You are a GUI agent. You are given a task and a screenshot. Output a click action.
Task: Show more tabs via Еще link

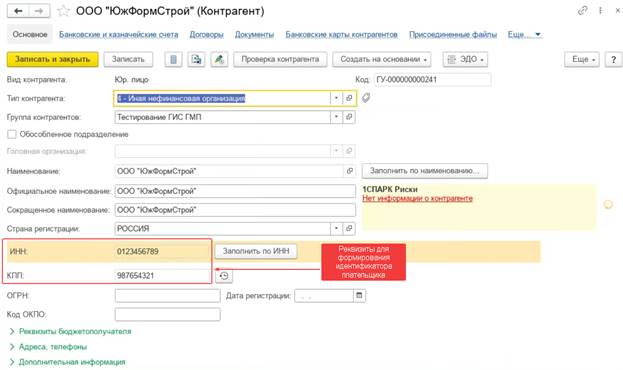point(524,35)
